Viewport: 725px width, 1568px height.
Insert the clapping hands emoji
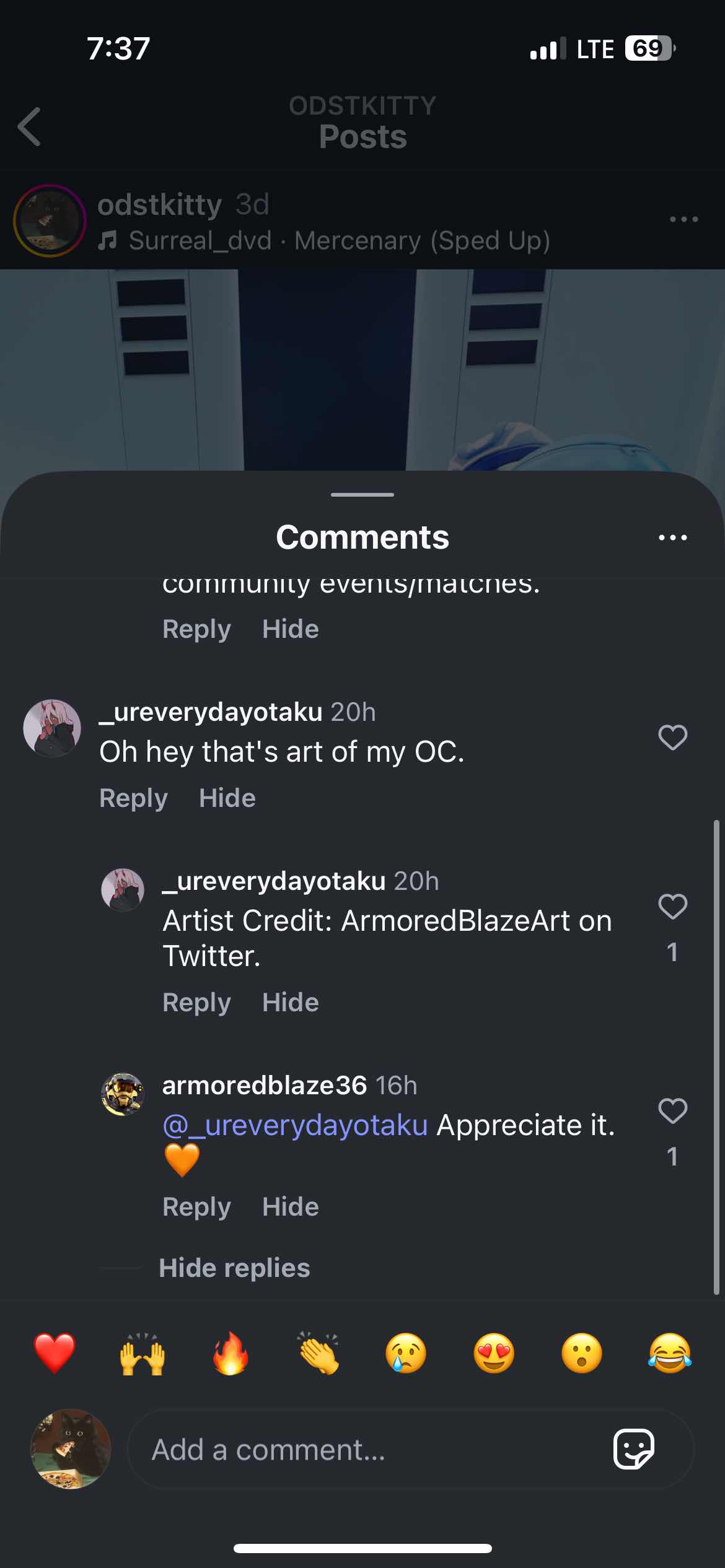[319, 1354]
